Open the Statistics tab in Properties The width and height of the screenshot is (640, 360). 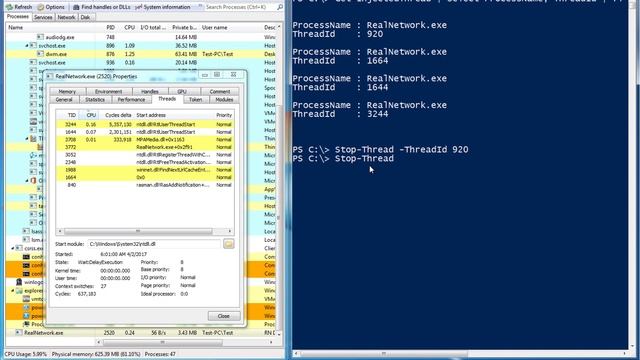95,100
